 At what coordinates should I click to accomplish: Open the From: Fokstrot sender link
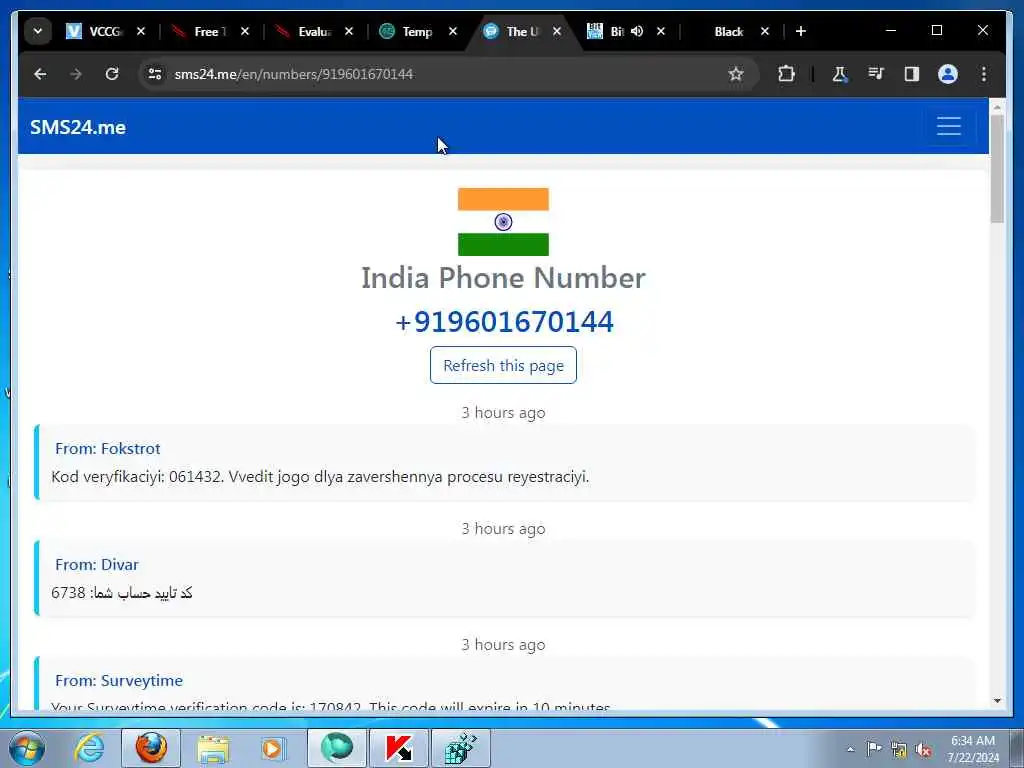click(x=108, y=449)
